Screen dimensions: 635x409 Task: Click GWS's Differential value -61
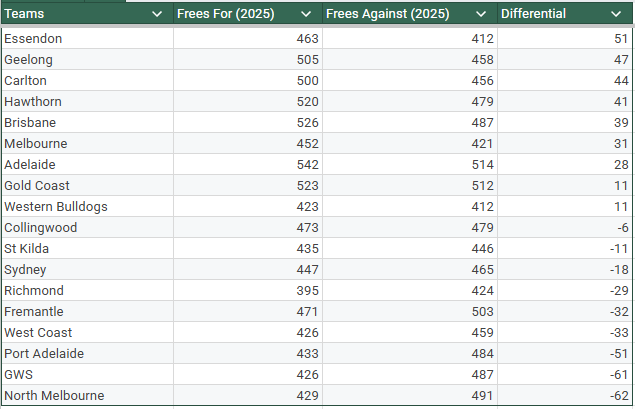coord(619,375)
